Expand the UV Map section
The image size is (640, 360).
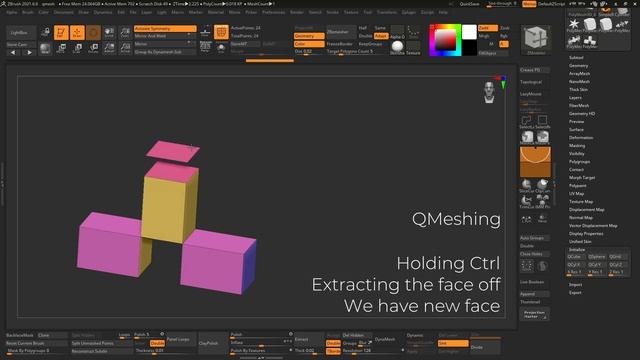[x=576, y=193]
